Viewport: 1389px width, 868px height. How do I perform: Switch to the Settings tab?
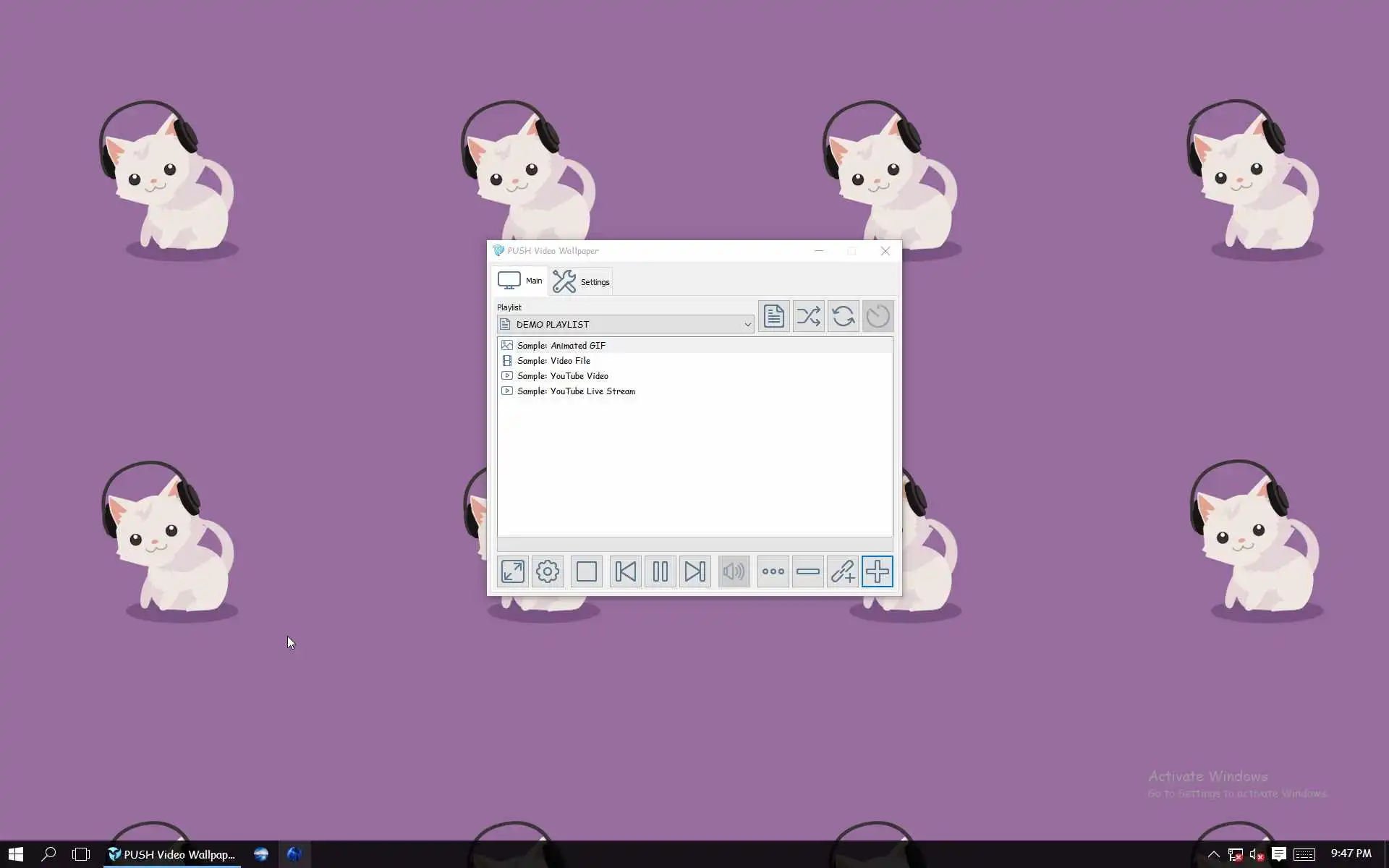click(x=582, y=281)
